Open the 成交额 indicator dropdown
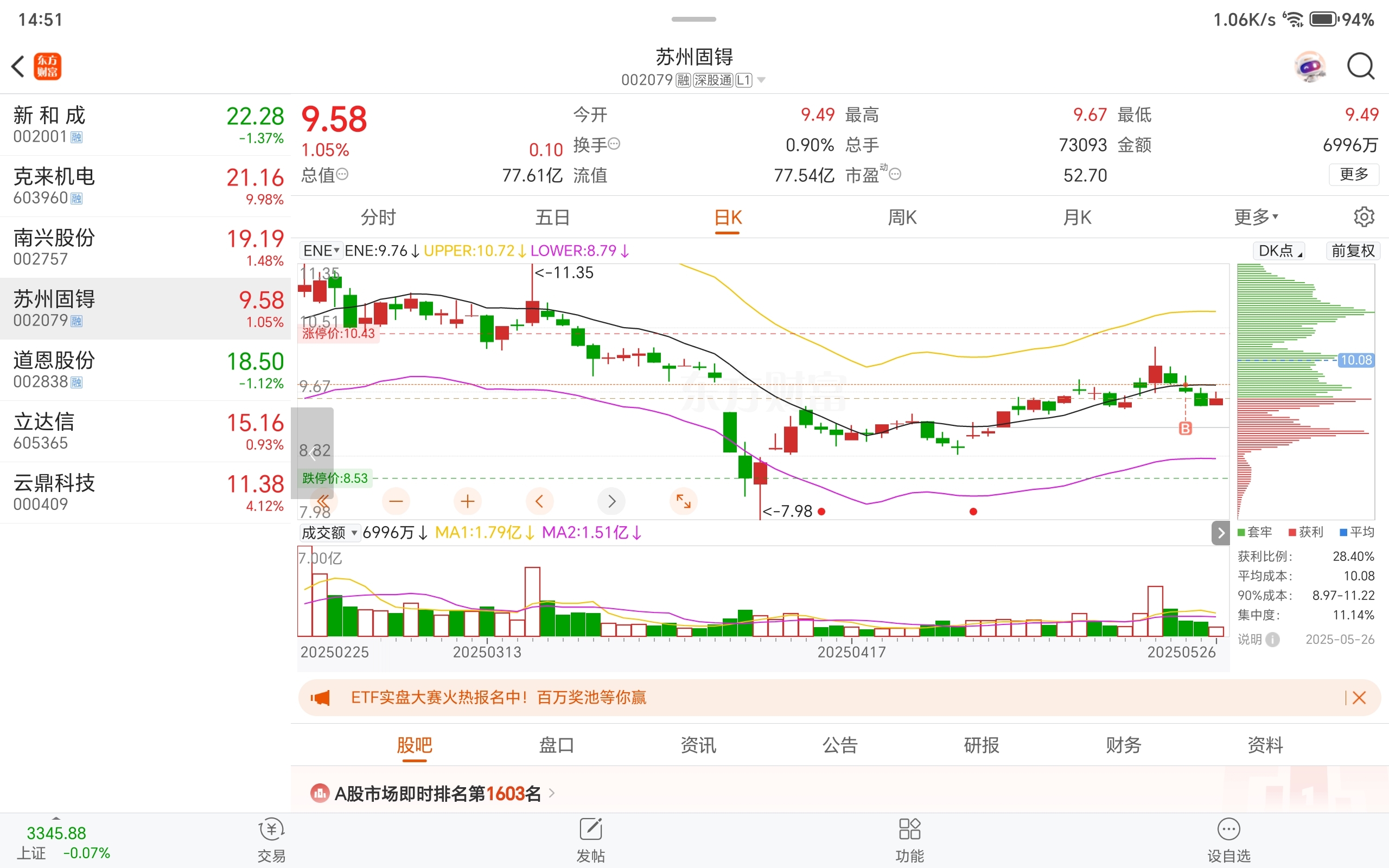Viewport: 1389px width, 868px height. pos(330,533)
